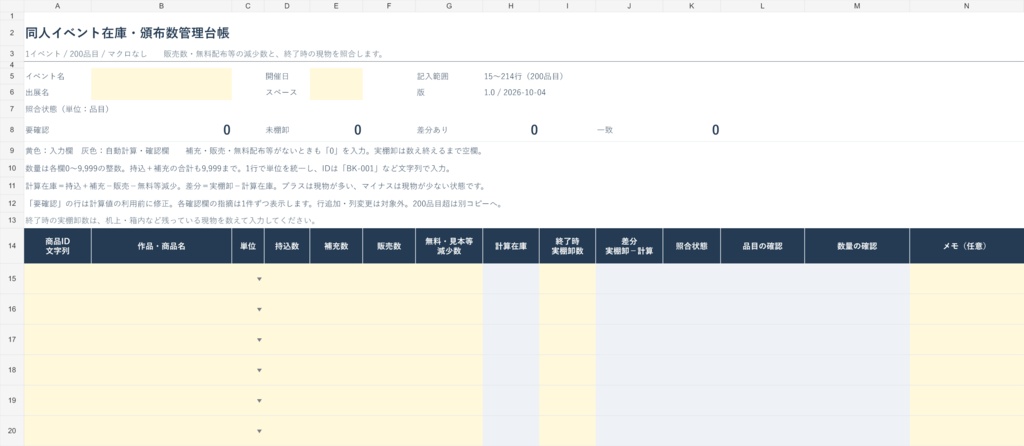
Task: Click the 商品ID 文字列 column header
Action: (x=57, y=246)
